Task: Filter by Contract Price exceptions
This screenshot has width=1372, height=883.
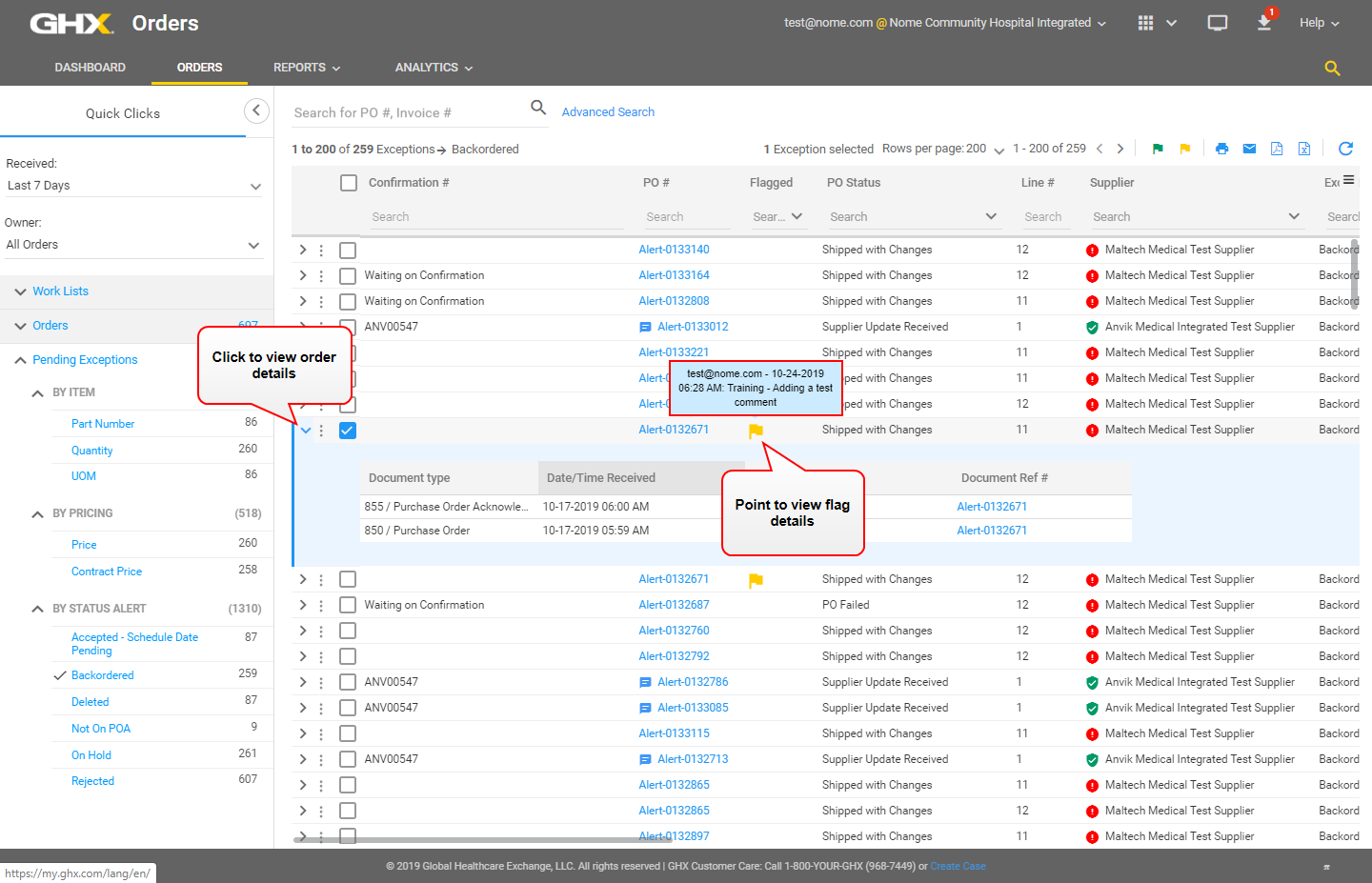Action: (x=107, y=572)
